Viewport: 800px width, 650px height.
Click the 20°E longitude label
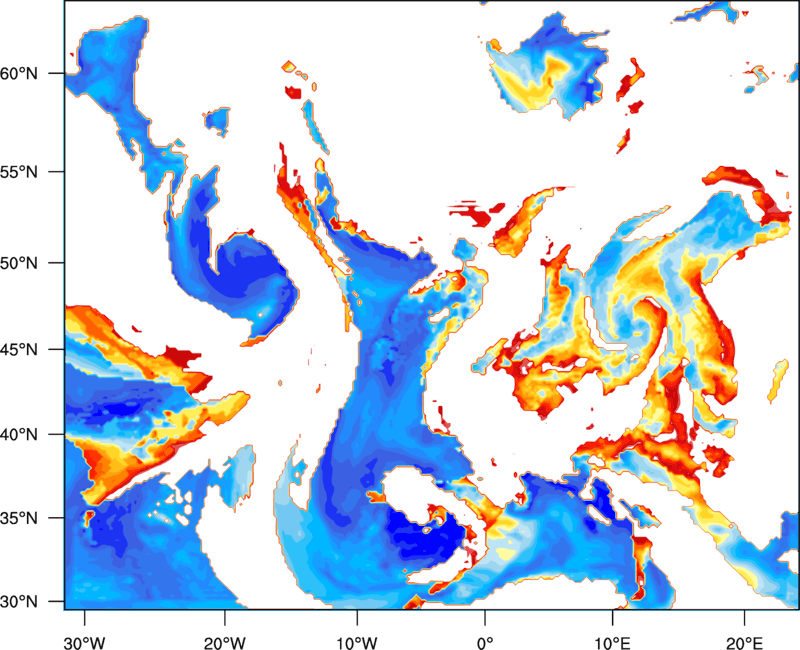[x=744, y=643]
